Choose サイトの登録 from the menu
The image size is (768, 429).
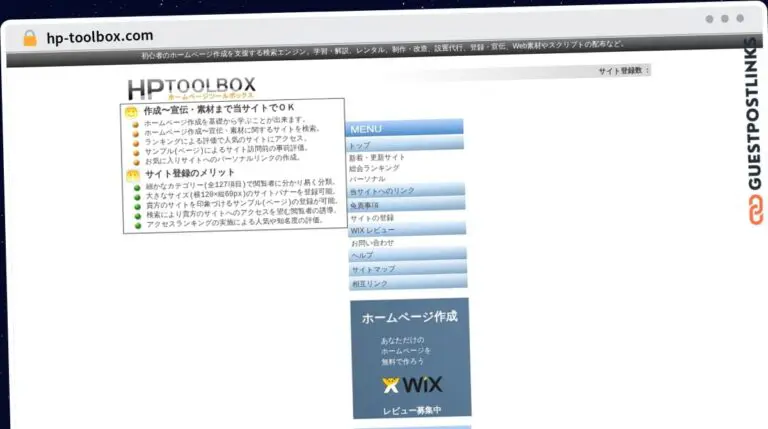pyautogui.click(x=372, y=217)
